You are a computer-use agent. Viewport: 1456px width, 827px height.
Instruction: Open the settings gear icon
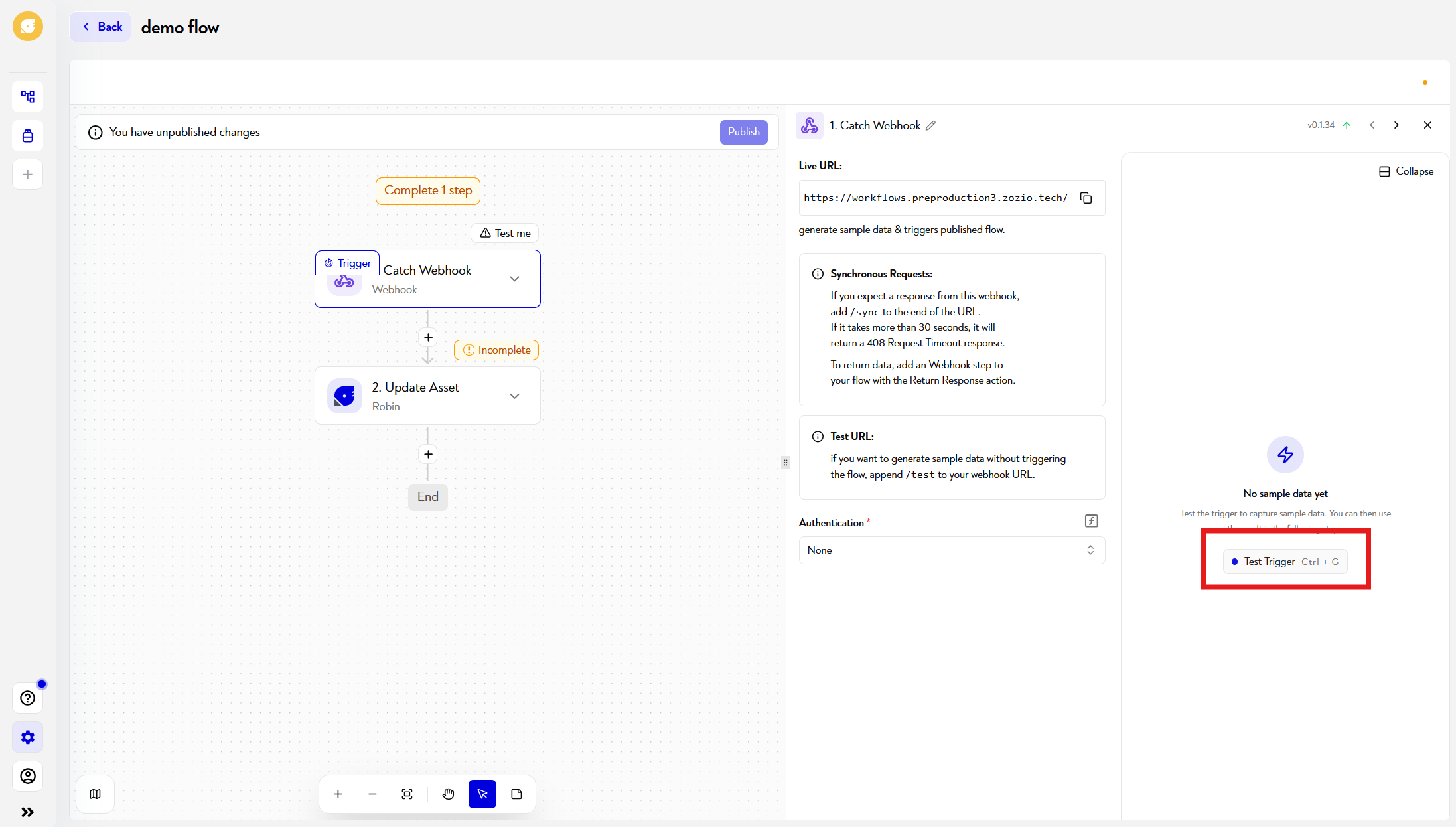coord(28,737)
